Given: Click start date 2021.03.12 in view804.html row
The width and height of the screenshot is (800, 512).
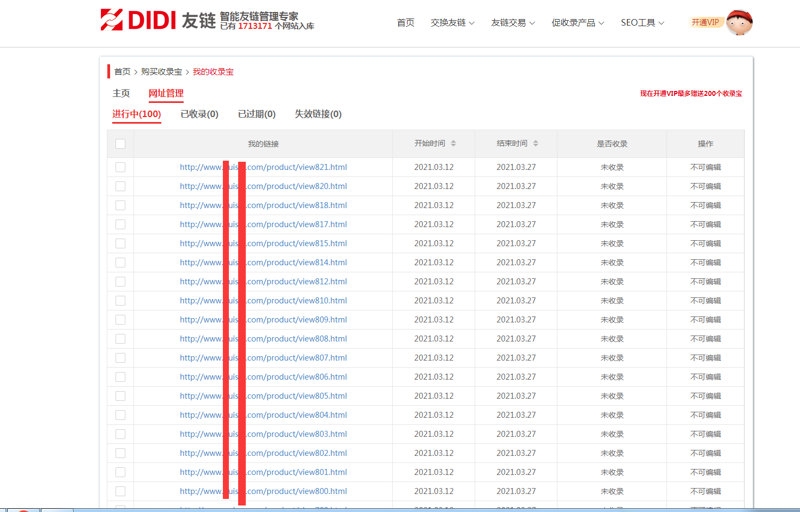Looking at the screenshot, I should pyautogui.click(x=434, y=415).
